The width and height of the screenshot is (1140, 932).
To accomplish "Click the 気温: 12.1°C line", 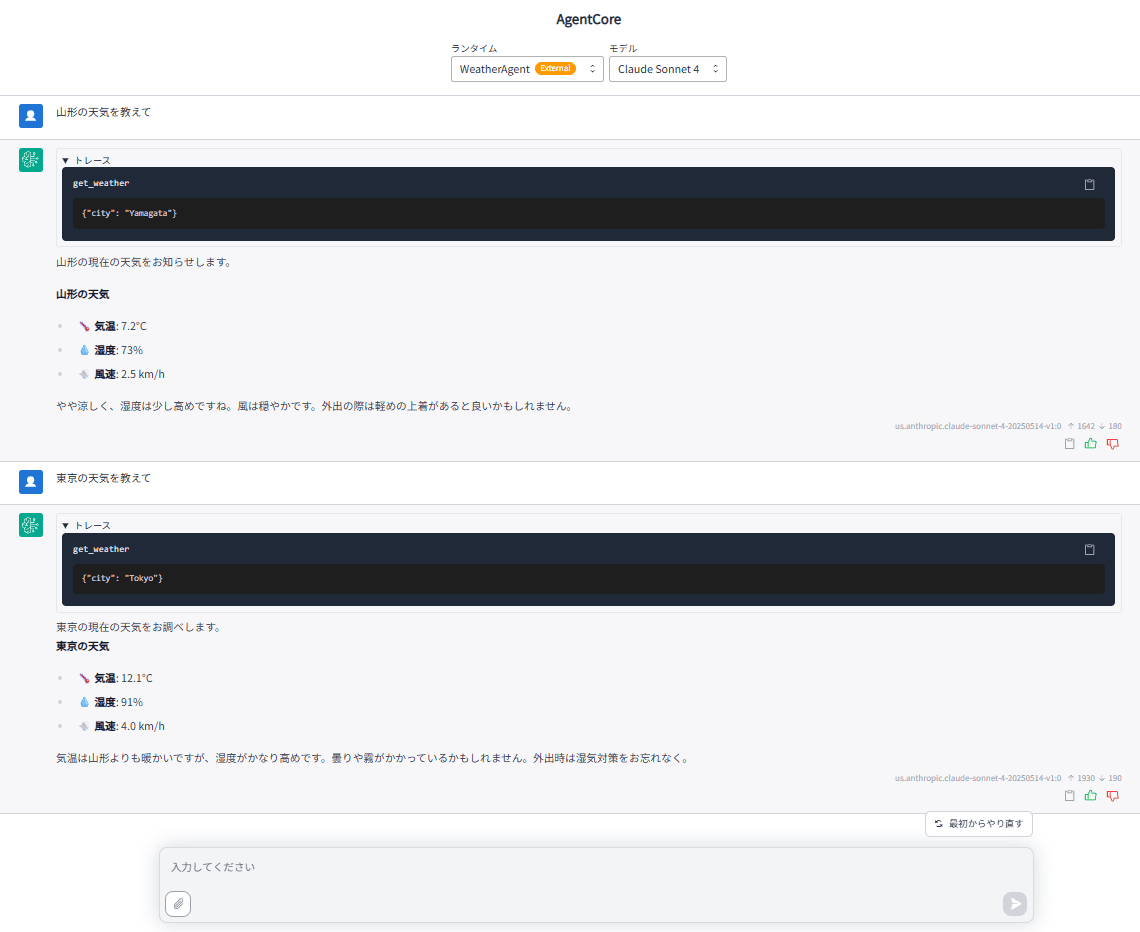I will pyautogui.click(x=116, y=678).
